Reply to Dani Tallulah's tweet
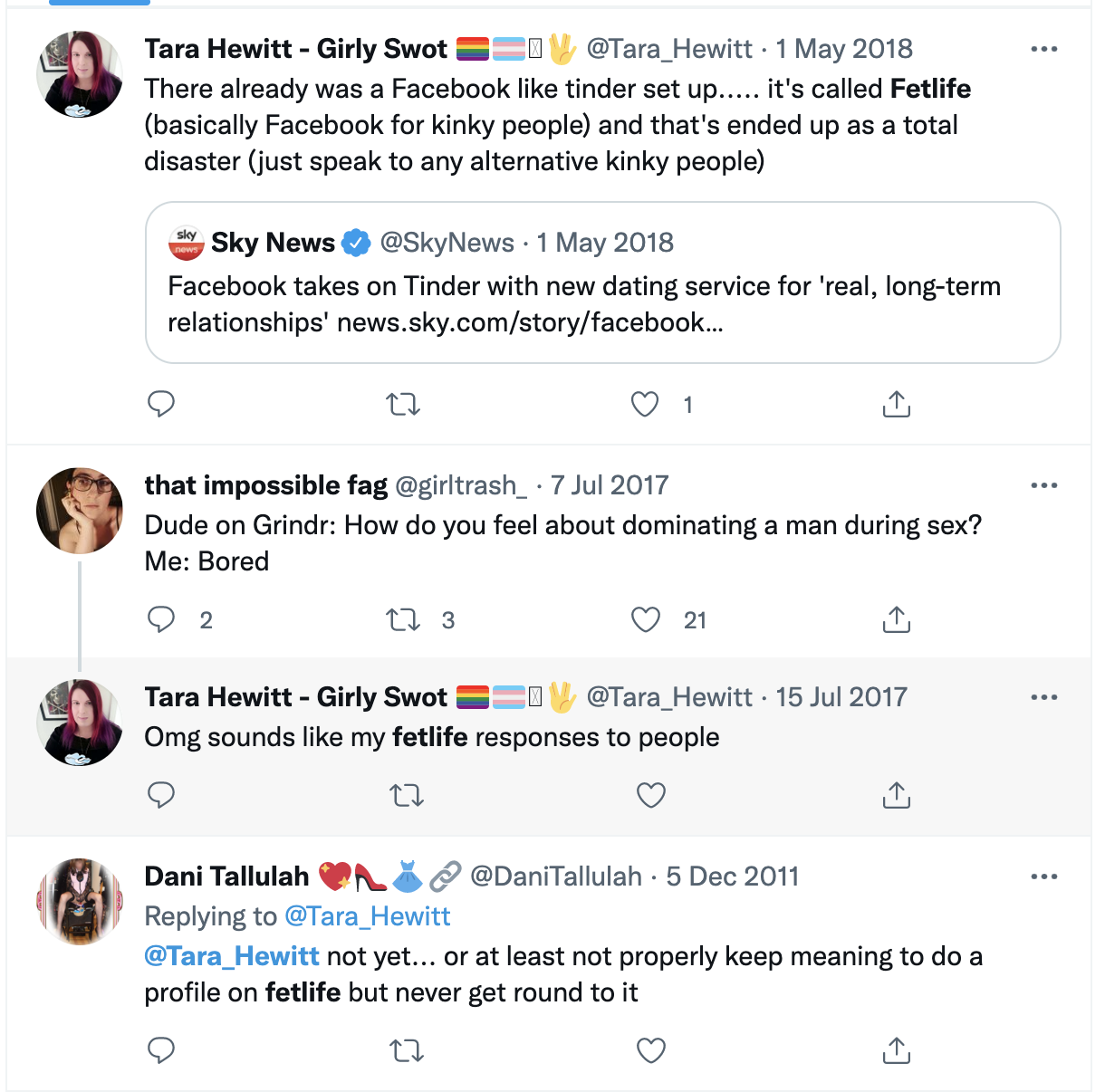The image size is (1105, 1092). tap(161, 1050)
